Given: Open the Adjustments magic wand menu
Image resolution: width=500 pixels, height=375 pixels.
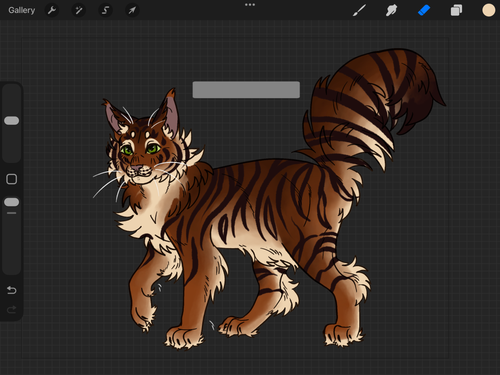Looking at the screenshot, I should [x=79, y=10].
